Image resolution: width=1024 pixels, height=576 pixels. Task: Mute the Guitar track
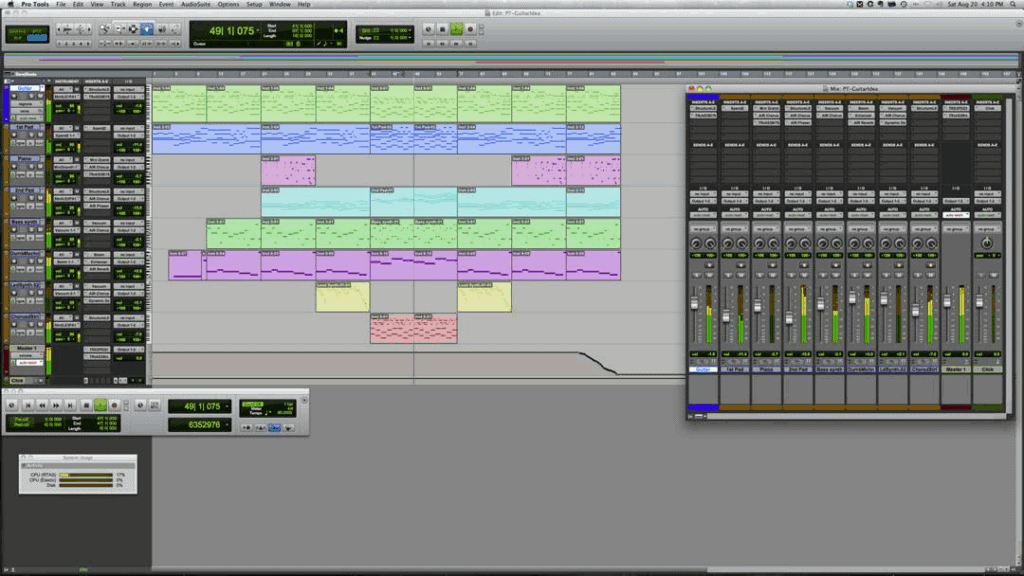tap(40, 94)
